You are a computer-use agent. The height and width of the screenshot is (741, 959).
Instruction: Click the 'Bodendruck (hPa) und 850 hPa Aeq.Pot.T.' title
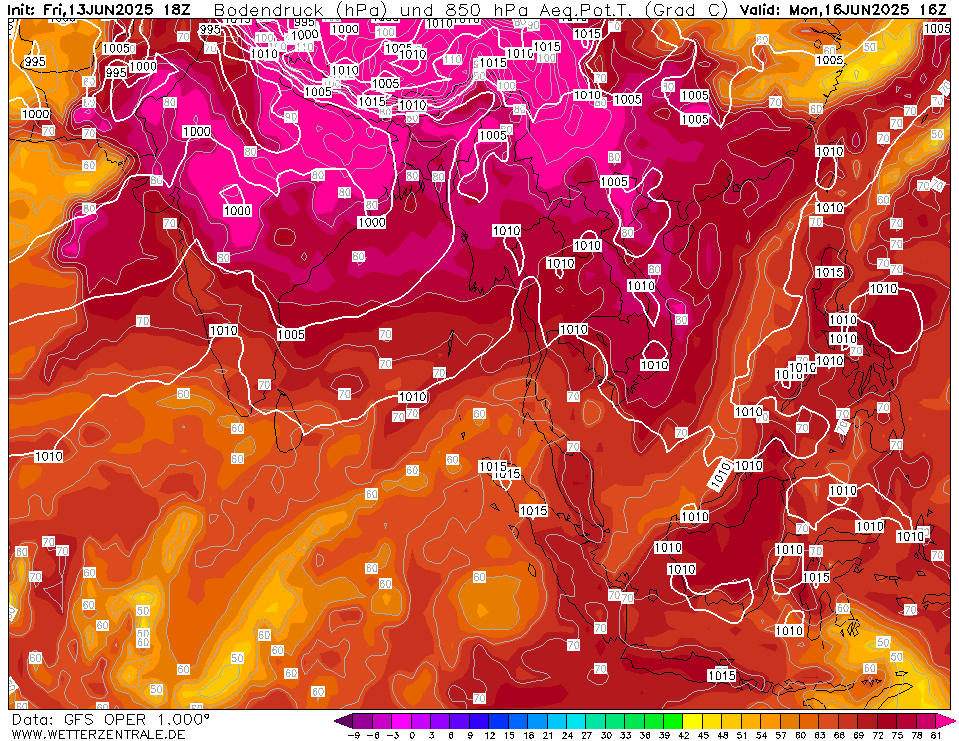[471, 10]
